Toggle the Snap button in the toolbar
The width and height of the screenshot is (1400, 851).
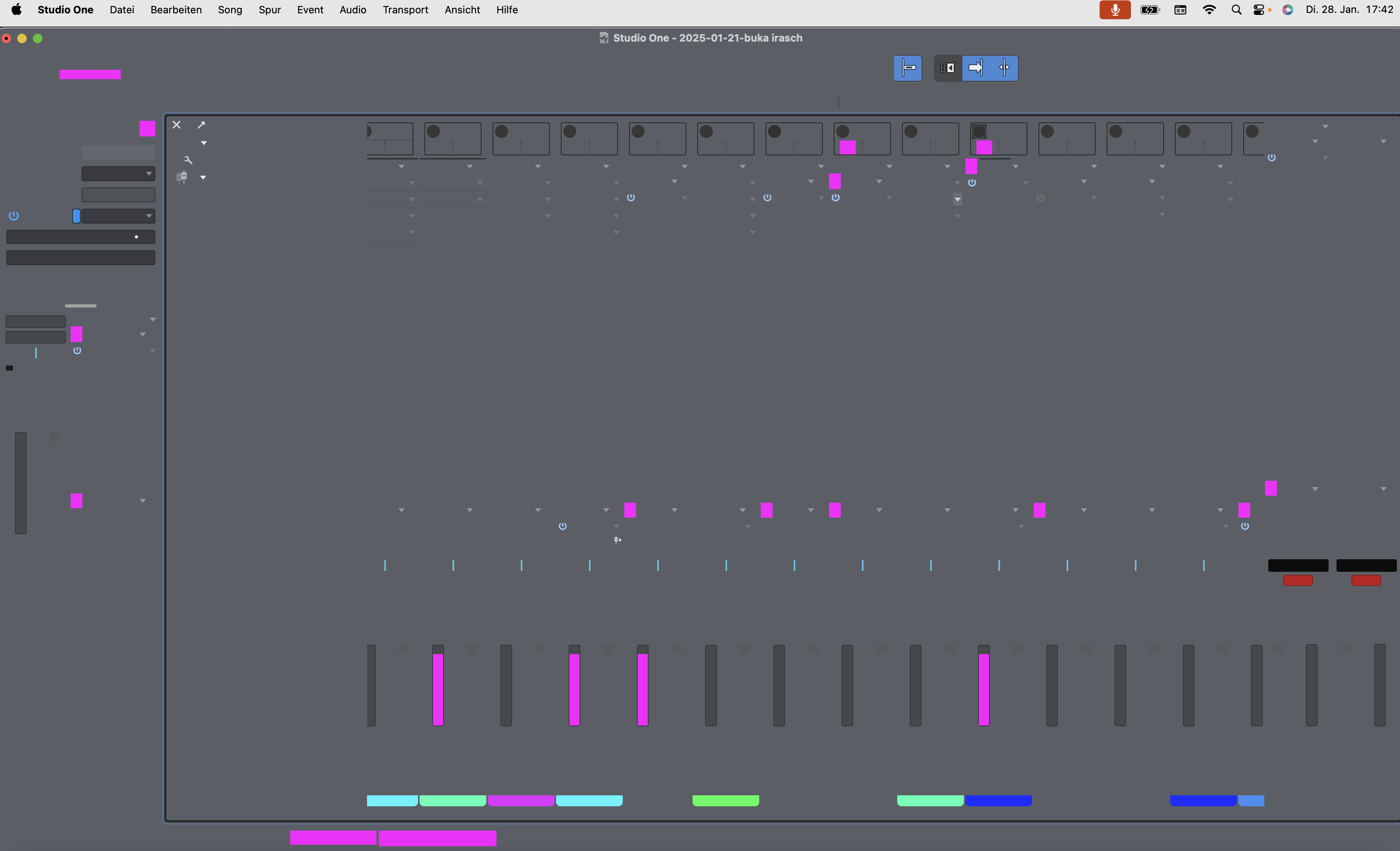[907, 68]
